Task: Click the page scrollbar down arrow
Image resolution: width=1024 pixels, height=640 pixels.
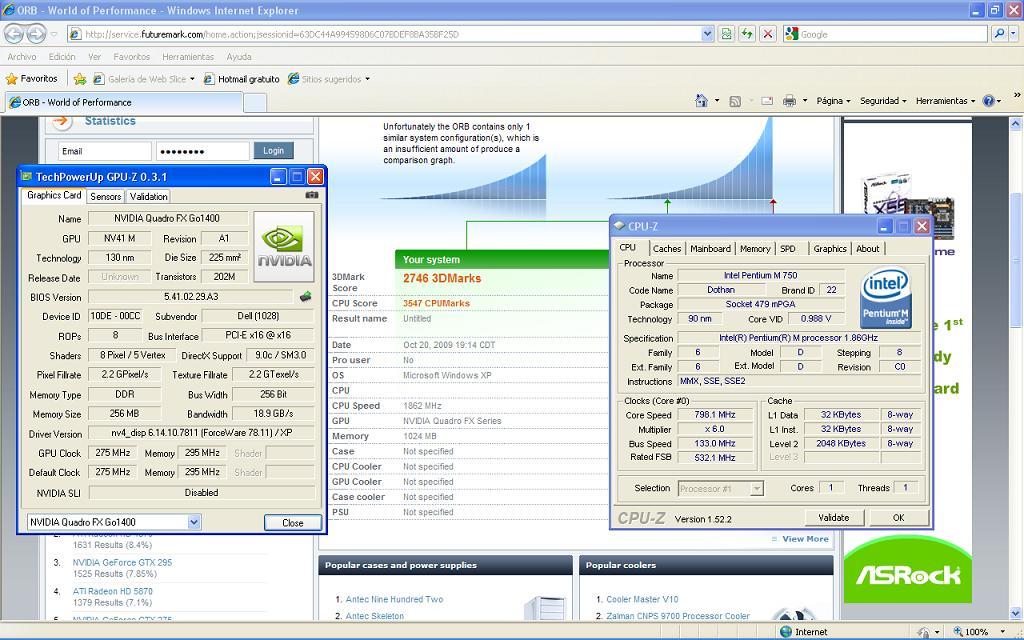Action: tap(1016, 614)
